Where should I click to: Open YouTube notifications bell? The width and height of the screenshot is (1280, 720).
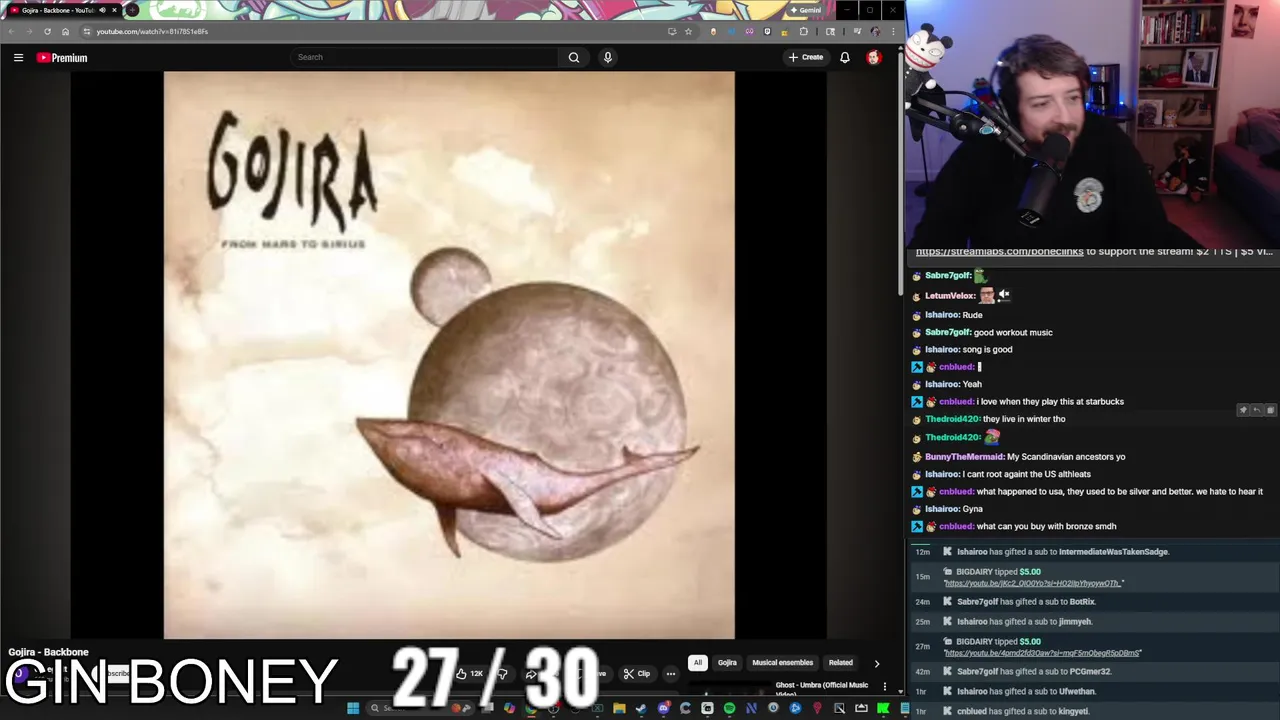[845, 57]
